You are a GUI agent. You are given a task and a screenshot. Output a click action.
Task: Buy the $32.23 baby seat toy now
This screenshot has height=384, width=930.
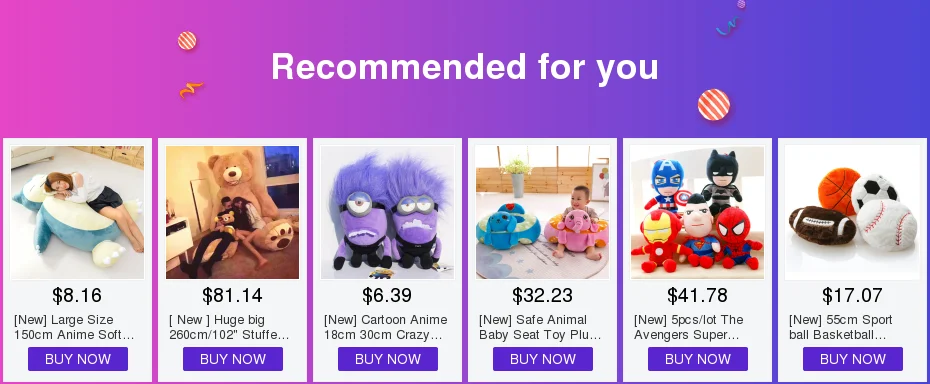pos(543,359)
